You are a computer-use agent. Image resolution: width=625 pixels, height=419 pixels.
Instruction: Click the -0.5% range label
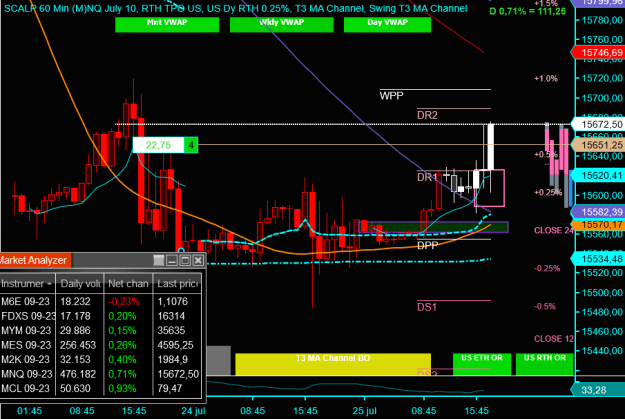pos(544,306)
